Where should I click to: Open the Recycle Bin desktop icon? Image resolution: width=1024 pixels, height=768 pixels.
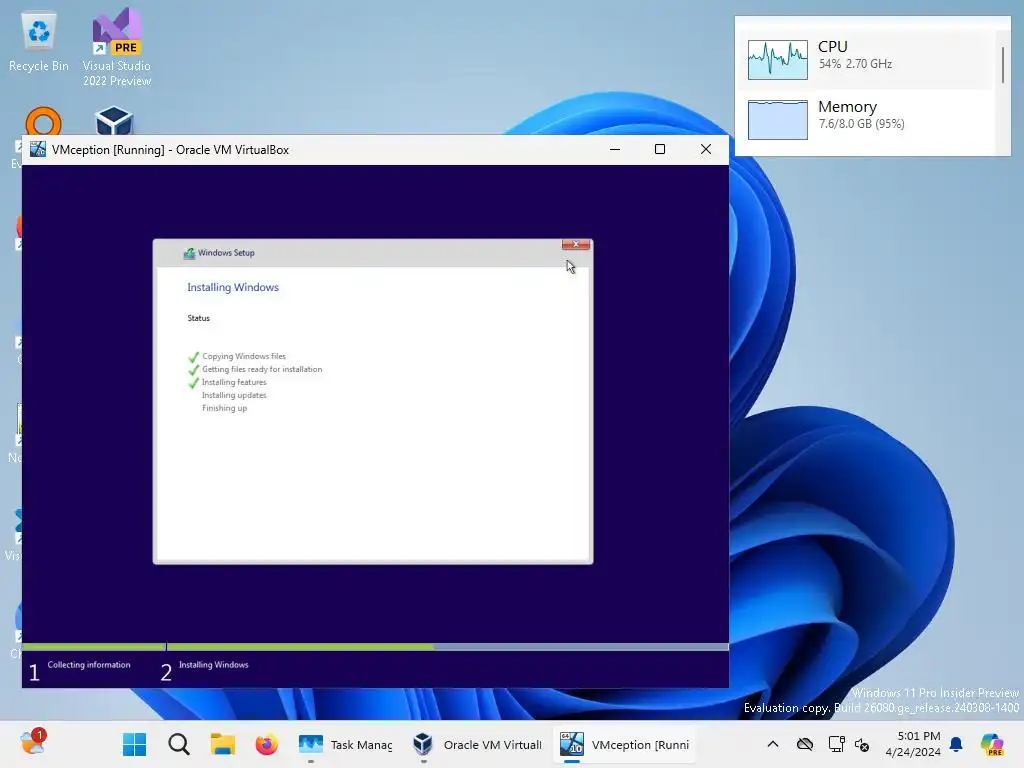(39, 42)
